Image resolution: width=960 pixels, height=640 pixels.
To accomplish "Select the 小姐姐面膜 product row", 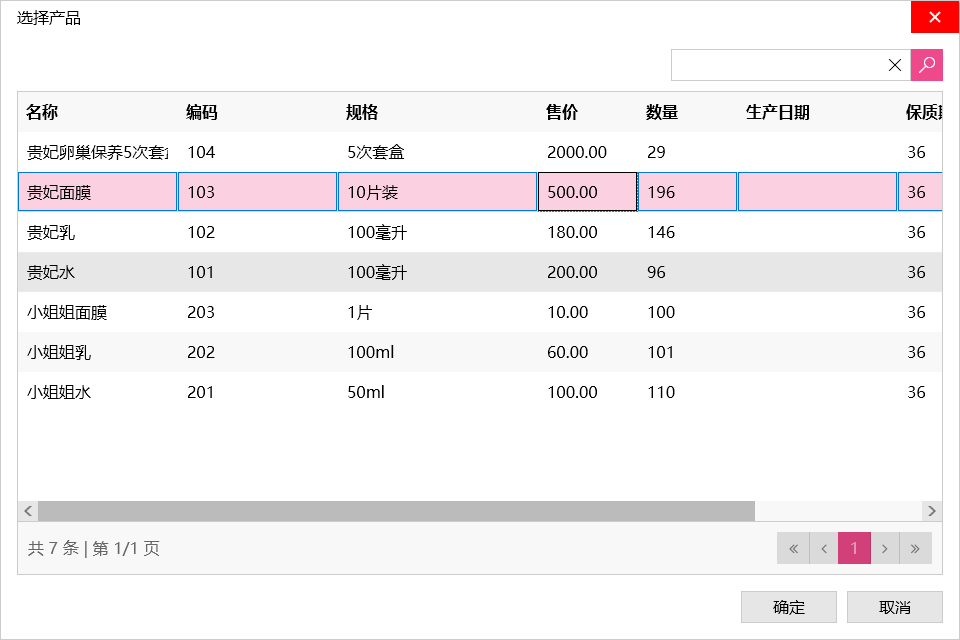I will click(x=67, y=312).
